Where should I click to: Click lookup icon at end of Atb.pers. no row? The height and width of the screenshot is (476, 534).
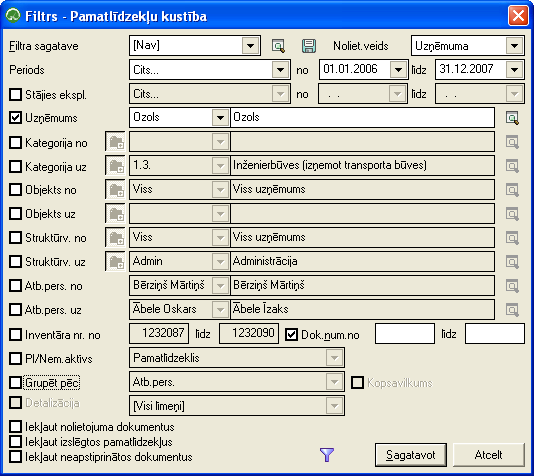click(512, 286)
